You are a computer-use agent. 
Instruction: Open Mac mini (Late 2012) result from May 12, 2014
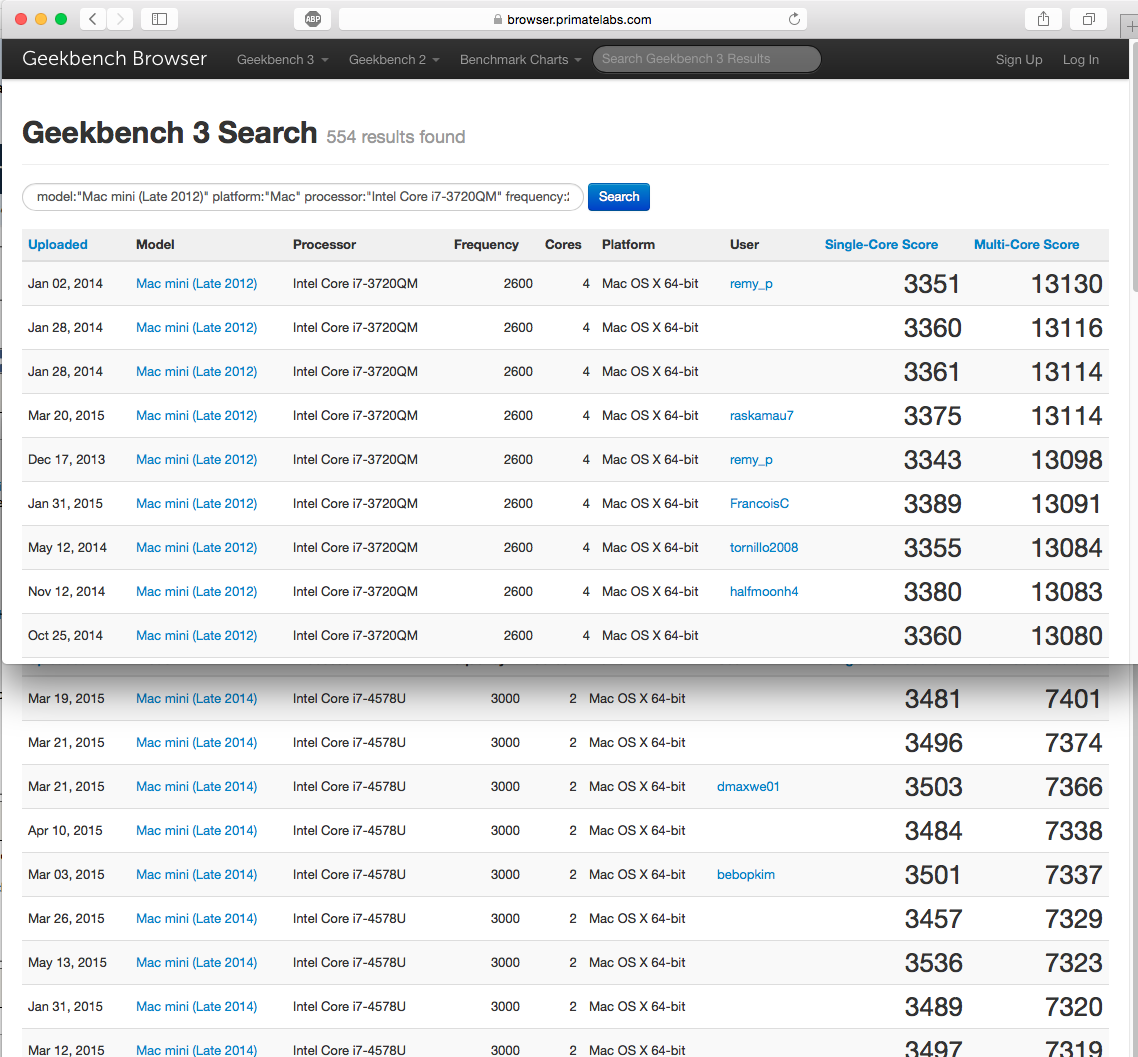tap(197, 548)
